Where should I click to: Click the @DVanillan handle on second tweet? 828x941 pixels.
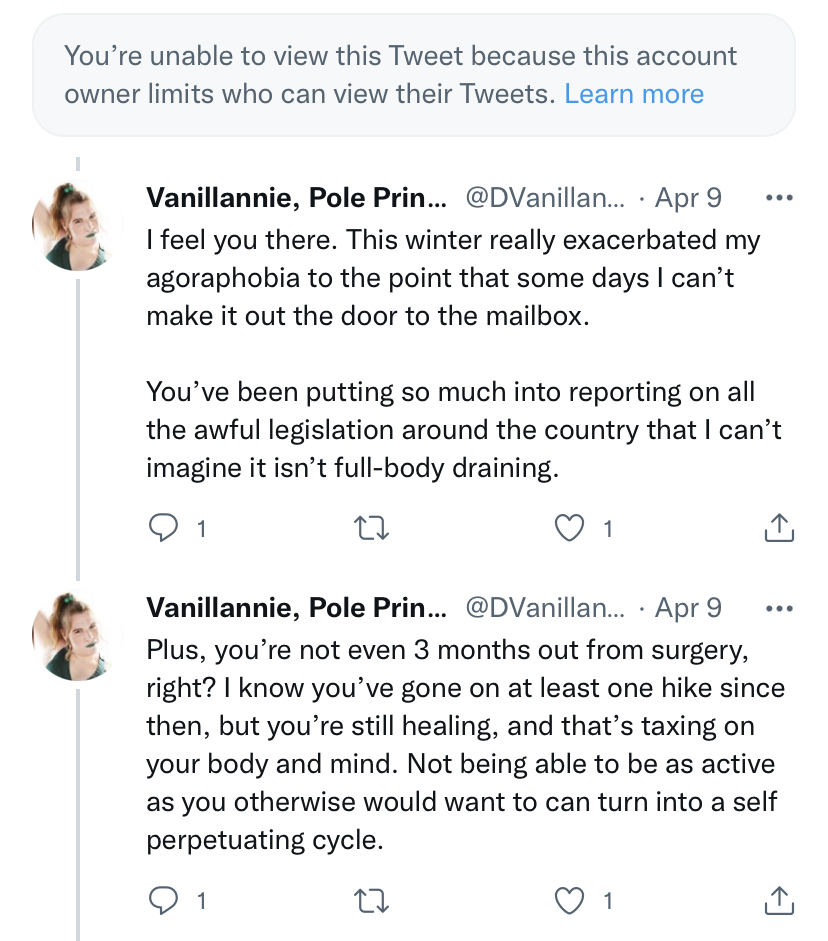(545, 608)
